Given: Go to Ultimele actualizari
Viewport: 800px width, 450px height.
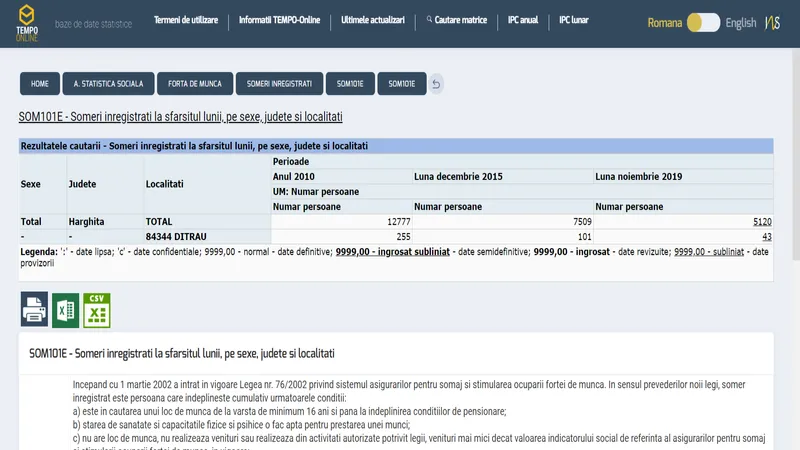Looking at the screenshot, I should pyautogui.click(x=373, y=20).
